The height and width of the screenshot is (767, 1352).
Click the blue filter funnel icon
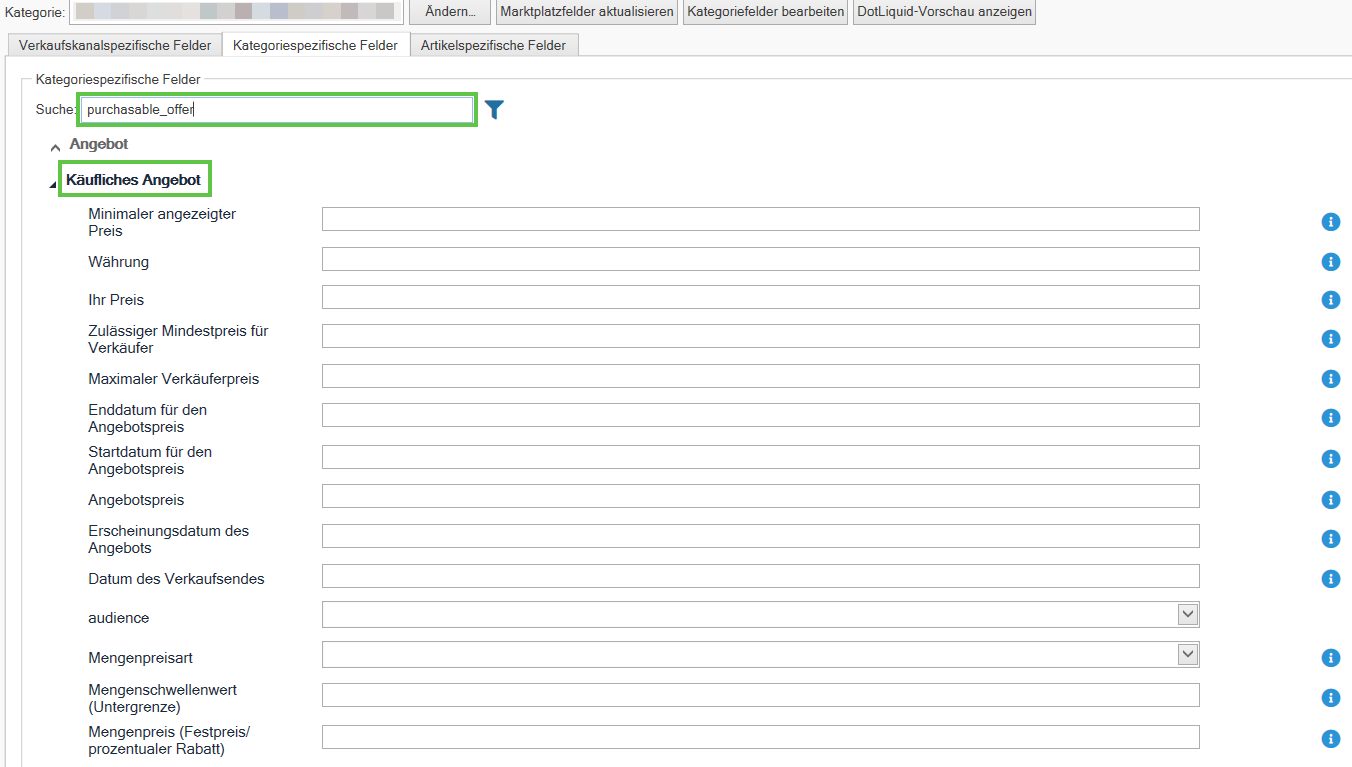(494, 109)
